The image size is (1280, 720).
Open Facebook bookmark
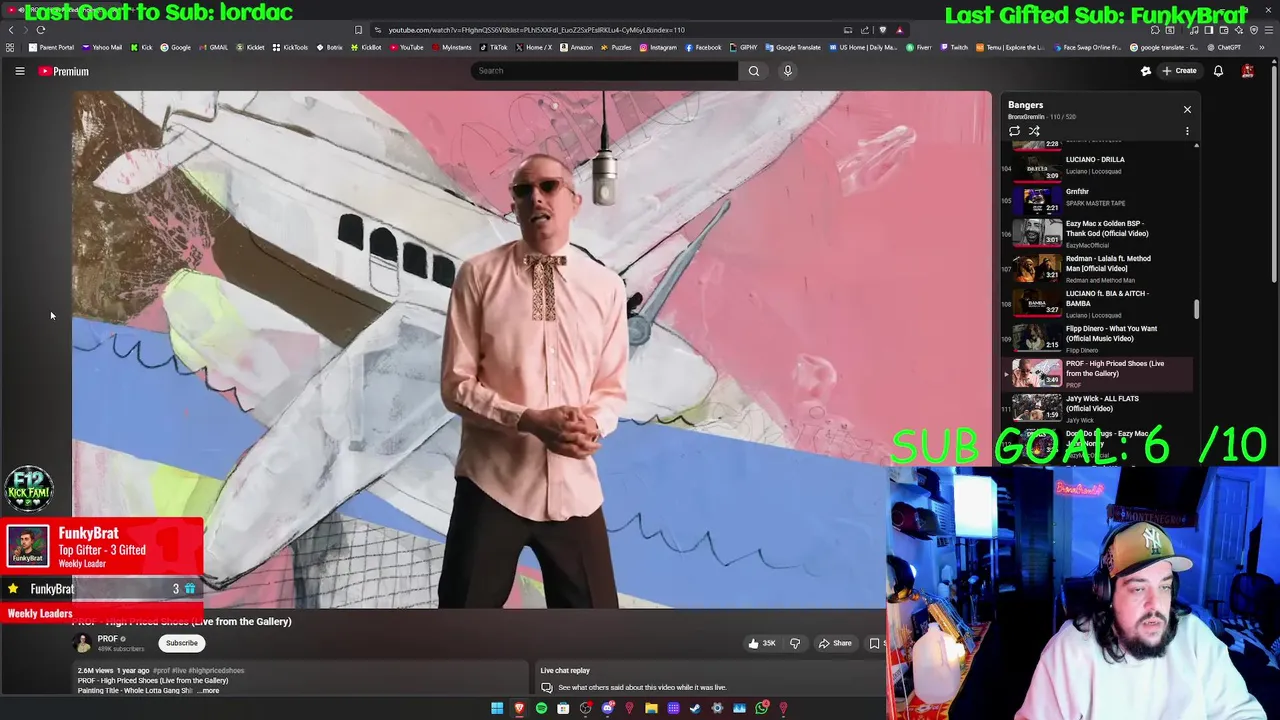pyautogui.click(x=703, y=47)
